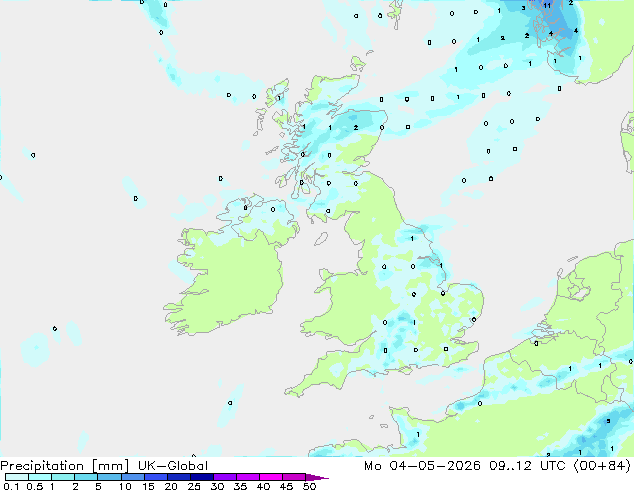
Task: Select the 5–10 mm legend color box
Action: [109, 477]
